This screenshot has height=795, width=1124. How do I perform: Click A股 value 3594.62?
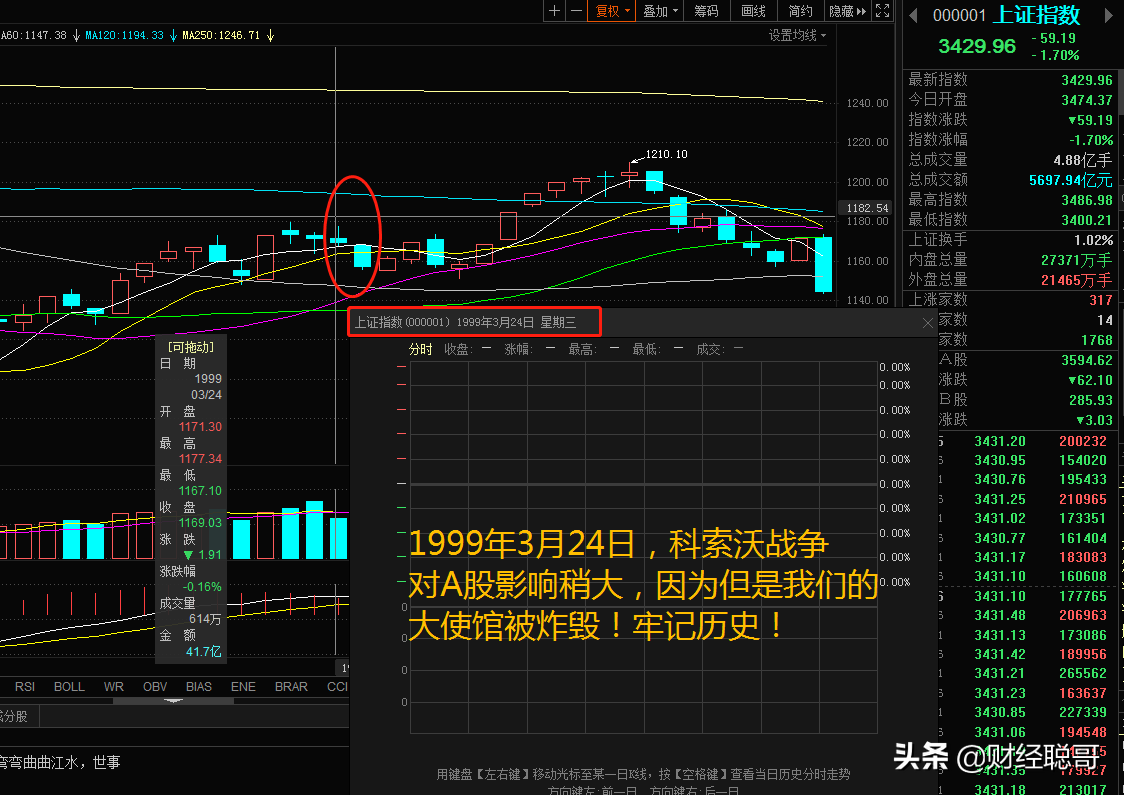(x=1087, y=360)
